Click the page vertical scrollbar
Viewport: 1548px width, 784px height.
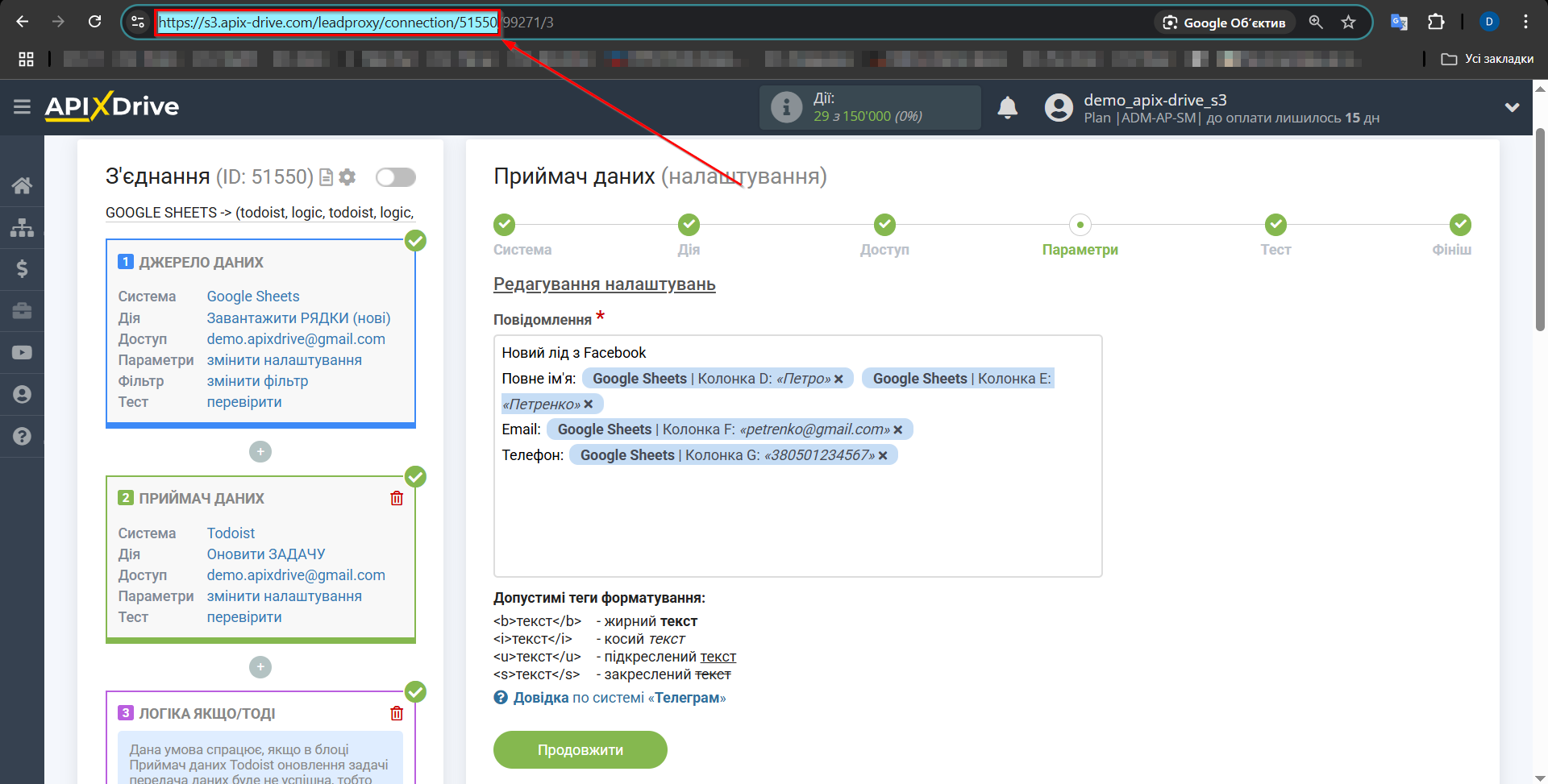[x=1540, y=230]
